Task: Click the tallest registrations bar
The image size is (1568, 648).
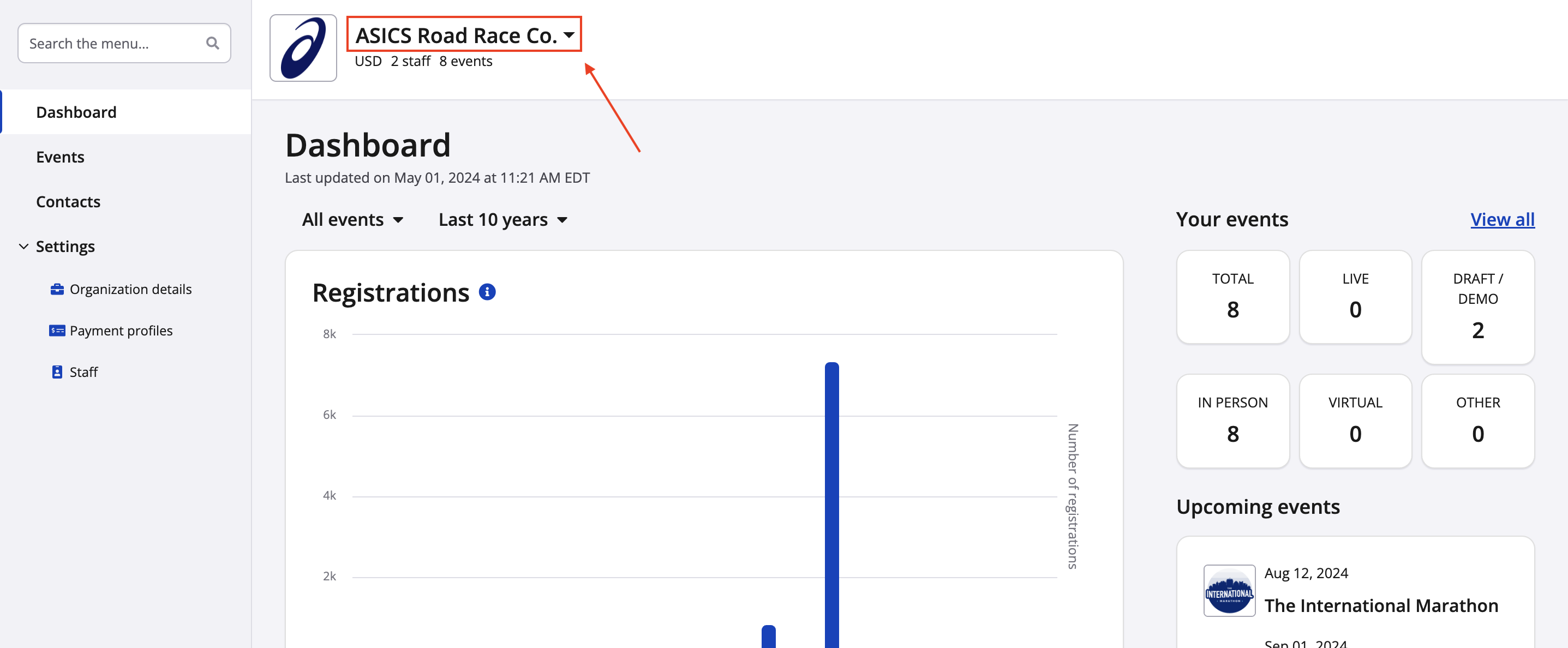Action: [x=831, y=504]
